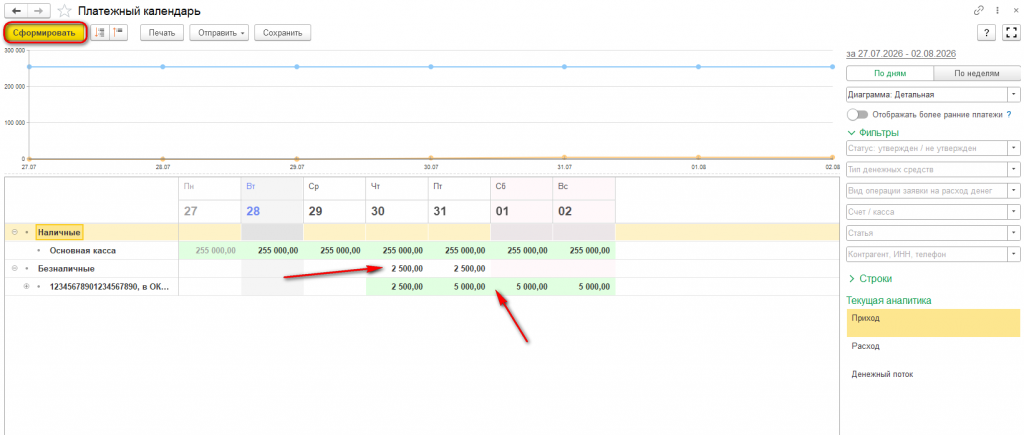Click the back navigation arrow
This screenshot has height=435, width=1024.
pyautogui.click(x=16, y=11)
